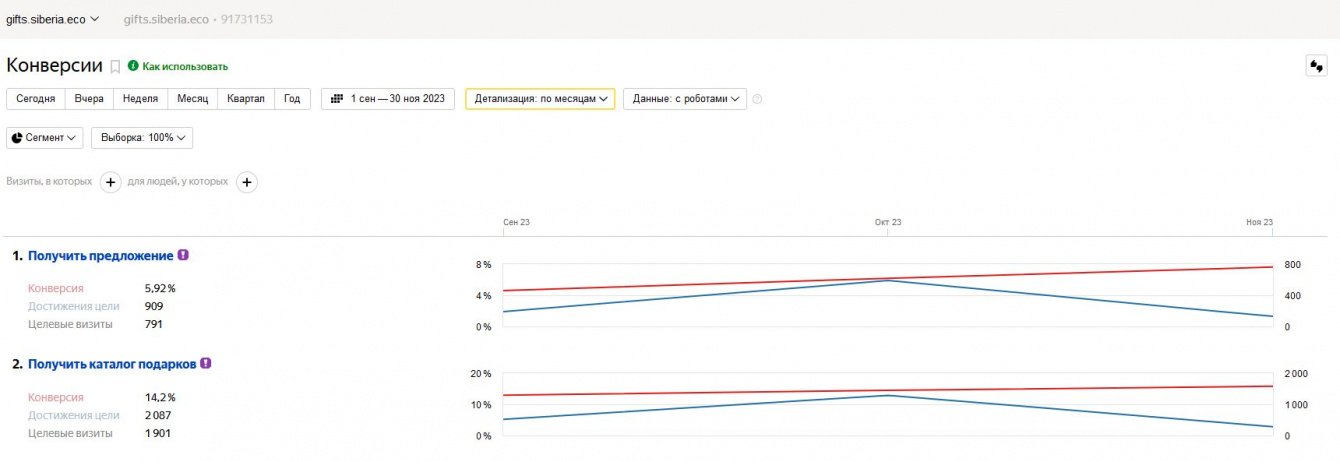Add a condition for людей, у которых

pos(246,182)
